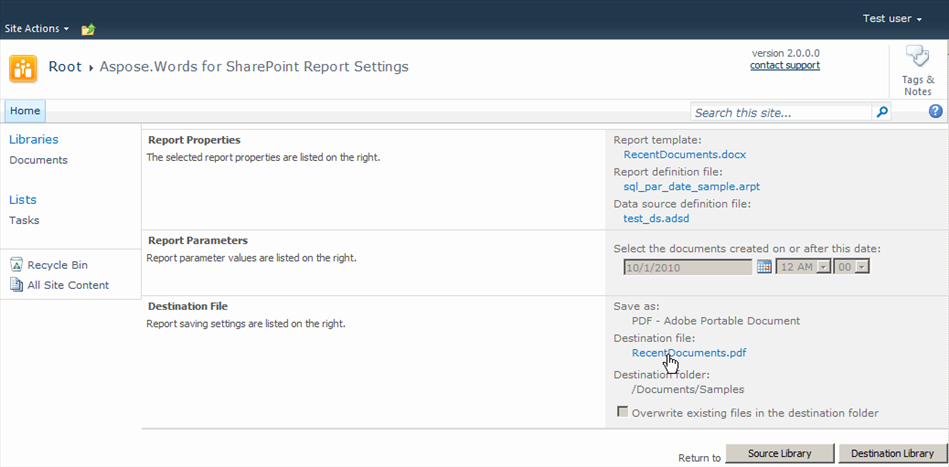Open the Test user account menu
Viewport: 949px width, 467px height.
point(892,19)
